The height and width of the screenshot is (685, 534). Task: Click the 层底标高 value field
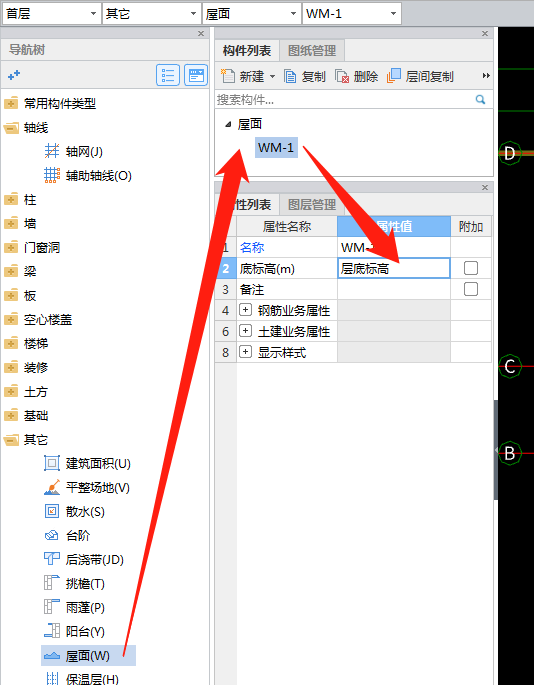click(x=394, y=268)
